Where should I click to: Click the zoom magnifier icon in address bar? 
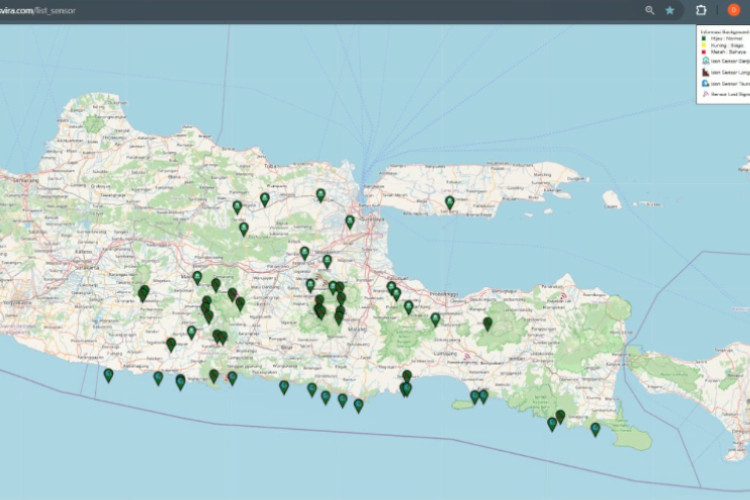click(650, 10)
